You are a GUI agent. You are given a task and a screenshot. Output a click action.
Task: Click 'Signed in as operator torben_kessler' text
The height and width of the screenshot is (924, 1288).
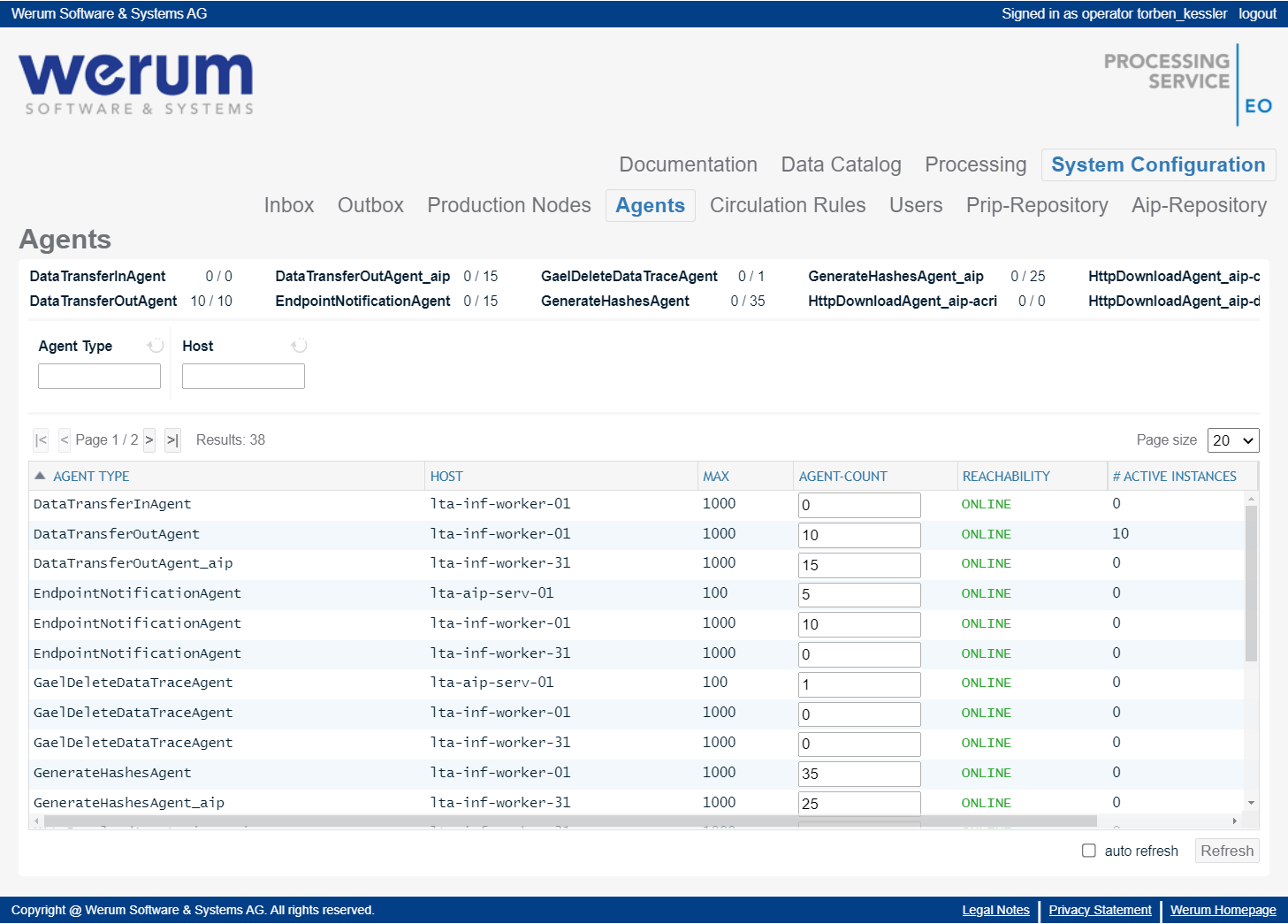pos(1114,13)
